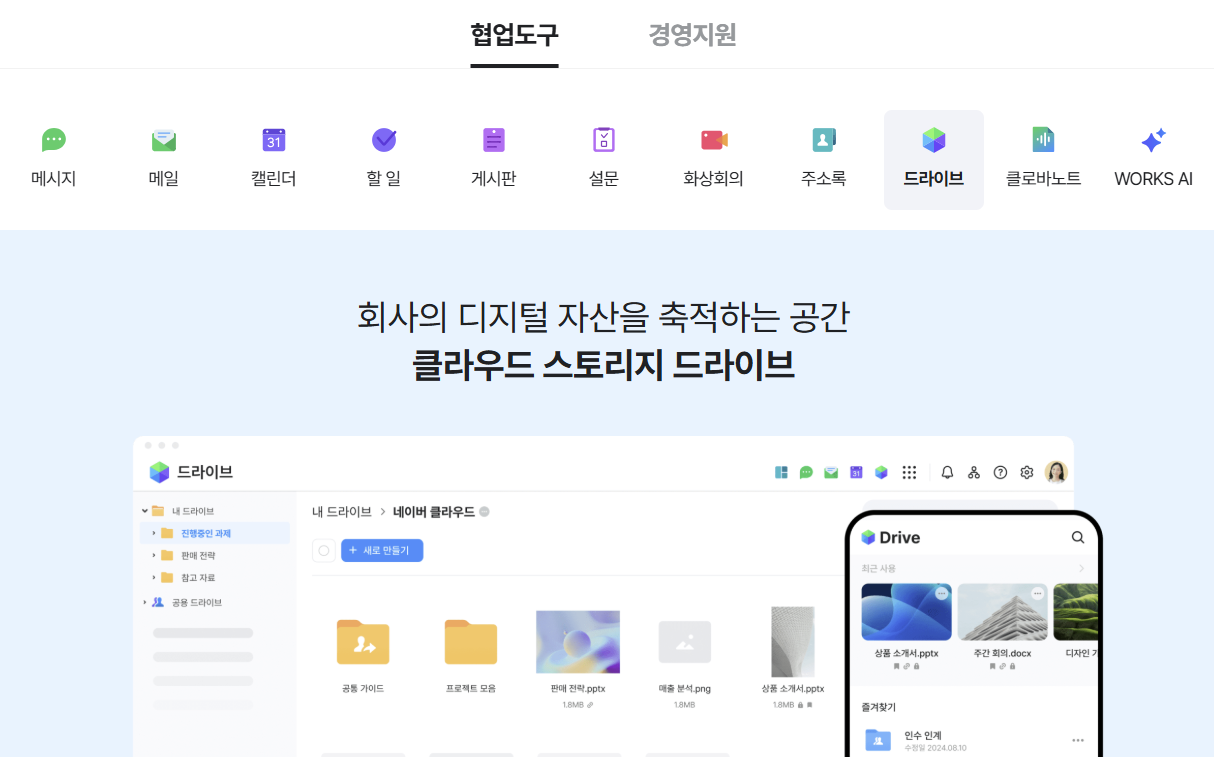Select 참고 자료 in the folder tree
This screenshot has width=1214, height=757.
[x=198, y=577]
